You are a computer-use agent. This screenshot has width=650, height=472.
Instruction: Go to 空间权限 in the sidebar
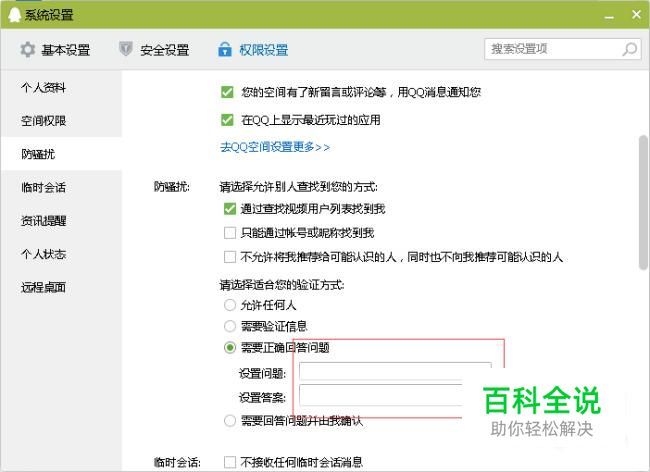tap(61, 121)
